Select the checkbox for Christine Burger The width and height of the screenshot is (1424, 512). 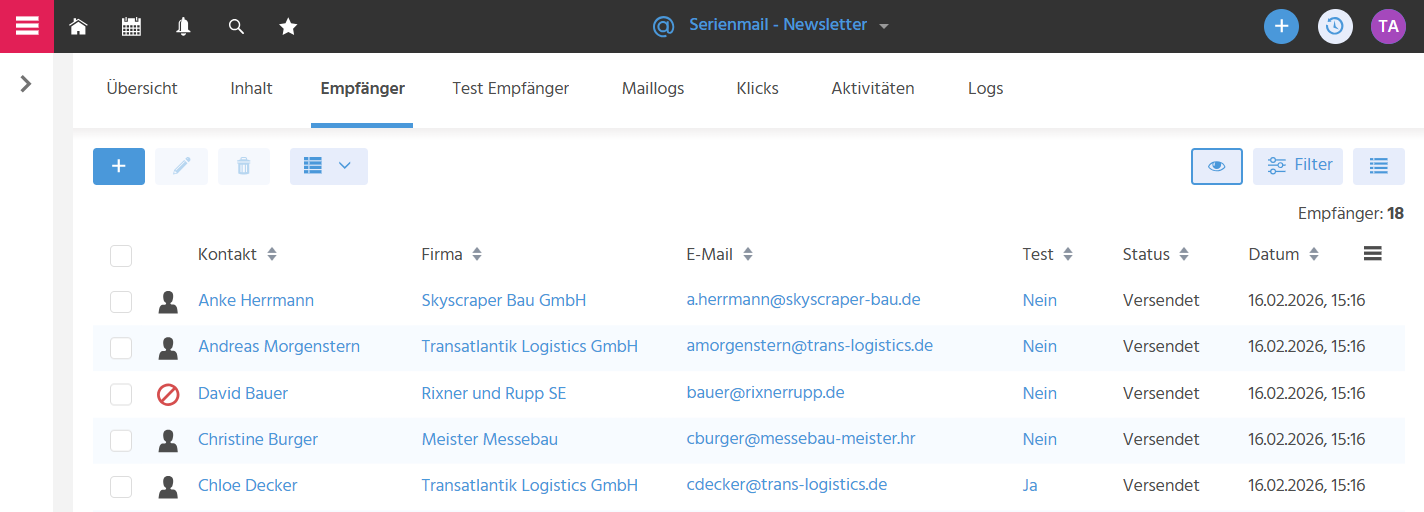click(121, 440)
